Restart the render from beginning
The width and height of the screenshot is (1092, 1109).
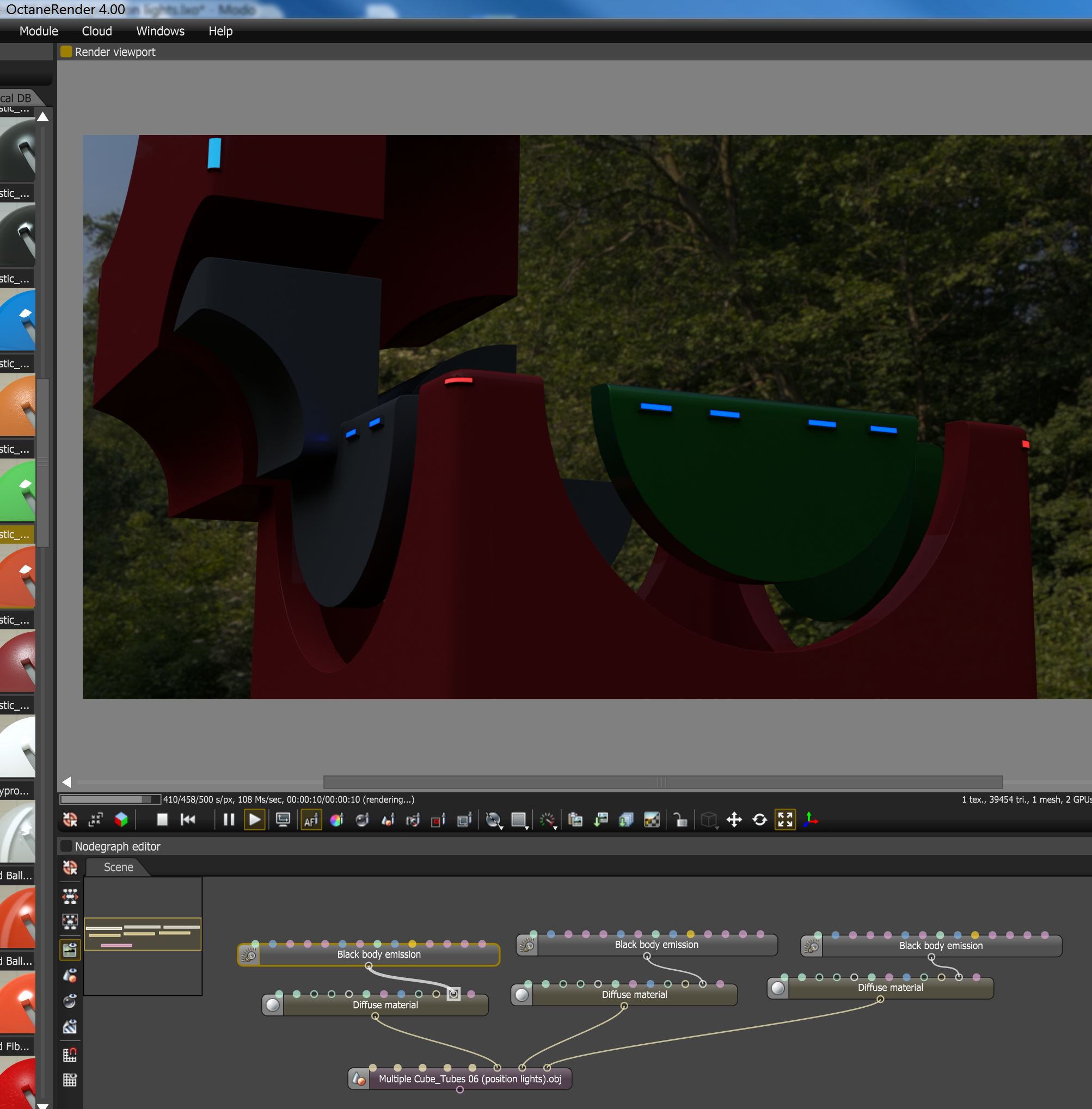point(188,820)
